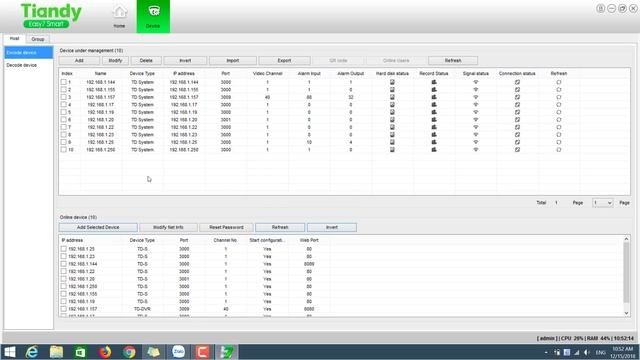Image resolution: width=640 pixels, height=360 pixels.
Task: Open the page number dropdown
Action: [x=602, y=203]
